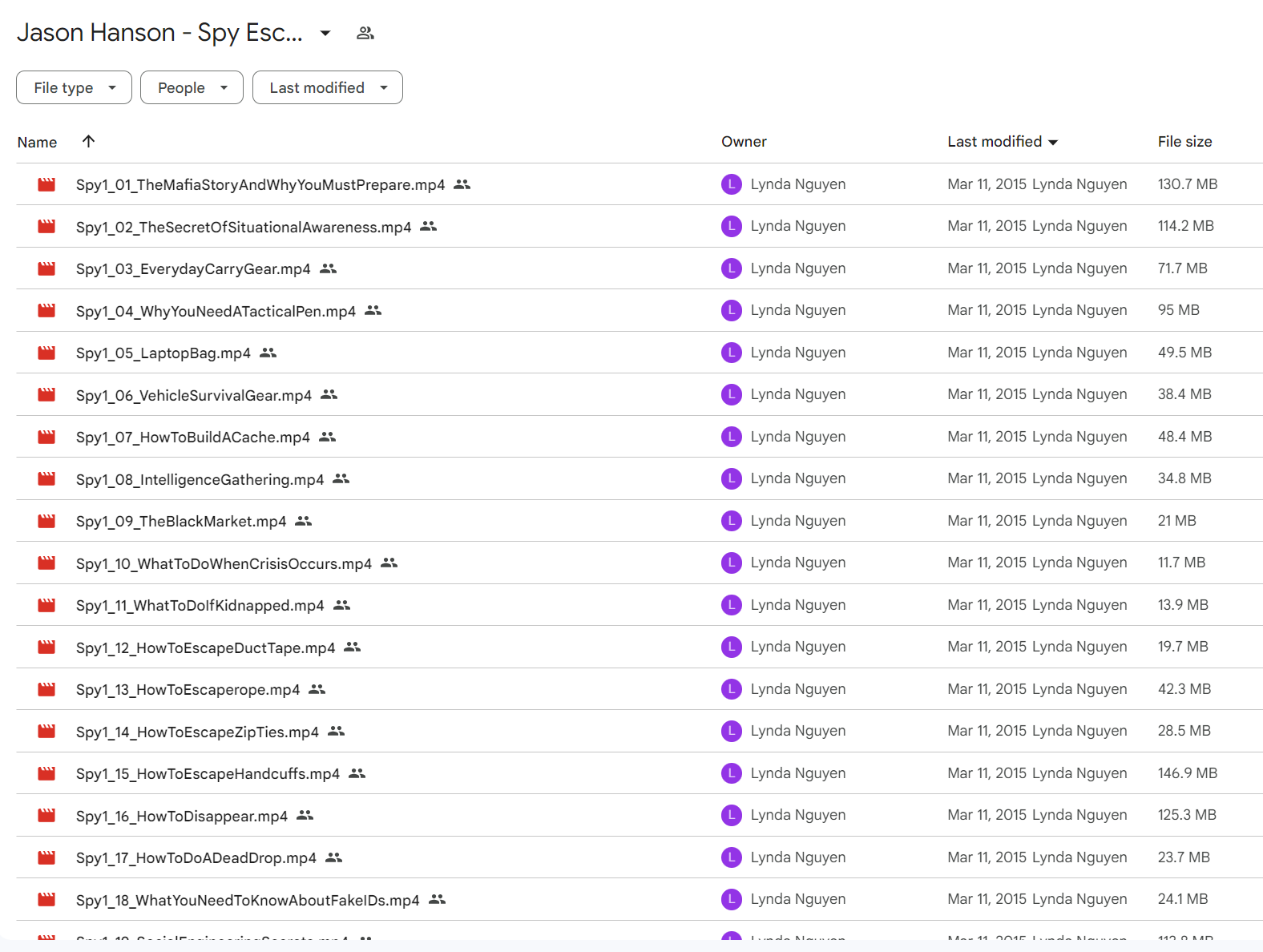
Task: Select Spy1_15_HowToEscapeHandcuffs.mp4
Action: [x=208, y=774]
